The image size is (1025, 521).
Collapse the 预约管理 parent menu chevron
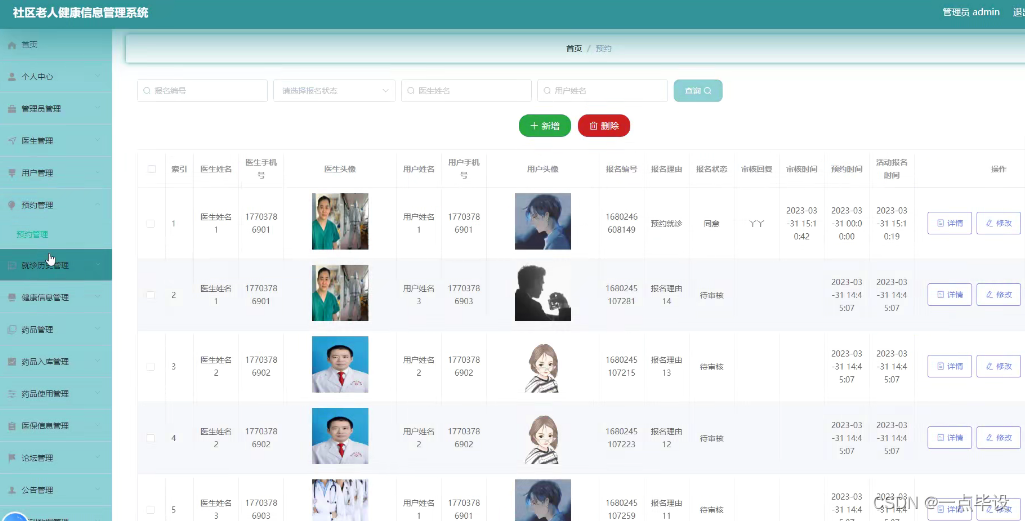point(97,205)
